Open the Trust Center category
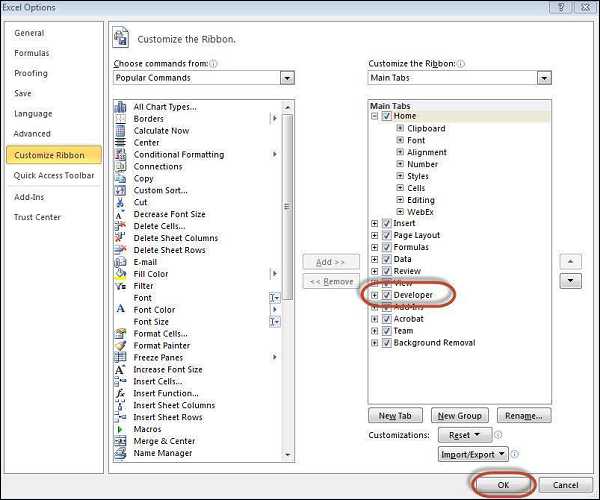The width and height of the screenshot is (600, 500). tap(37, 217)
